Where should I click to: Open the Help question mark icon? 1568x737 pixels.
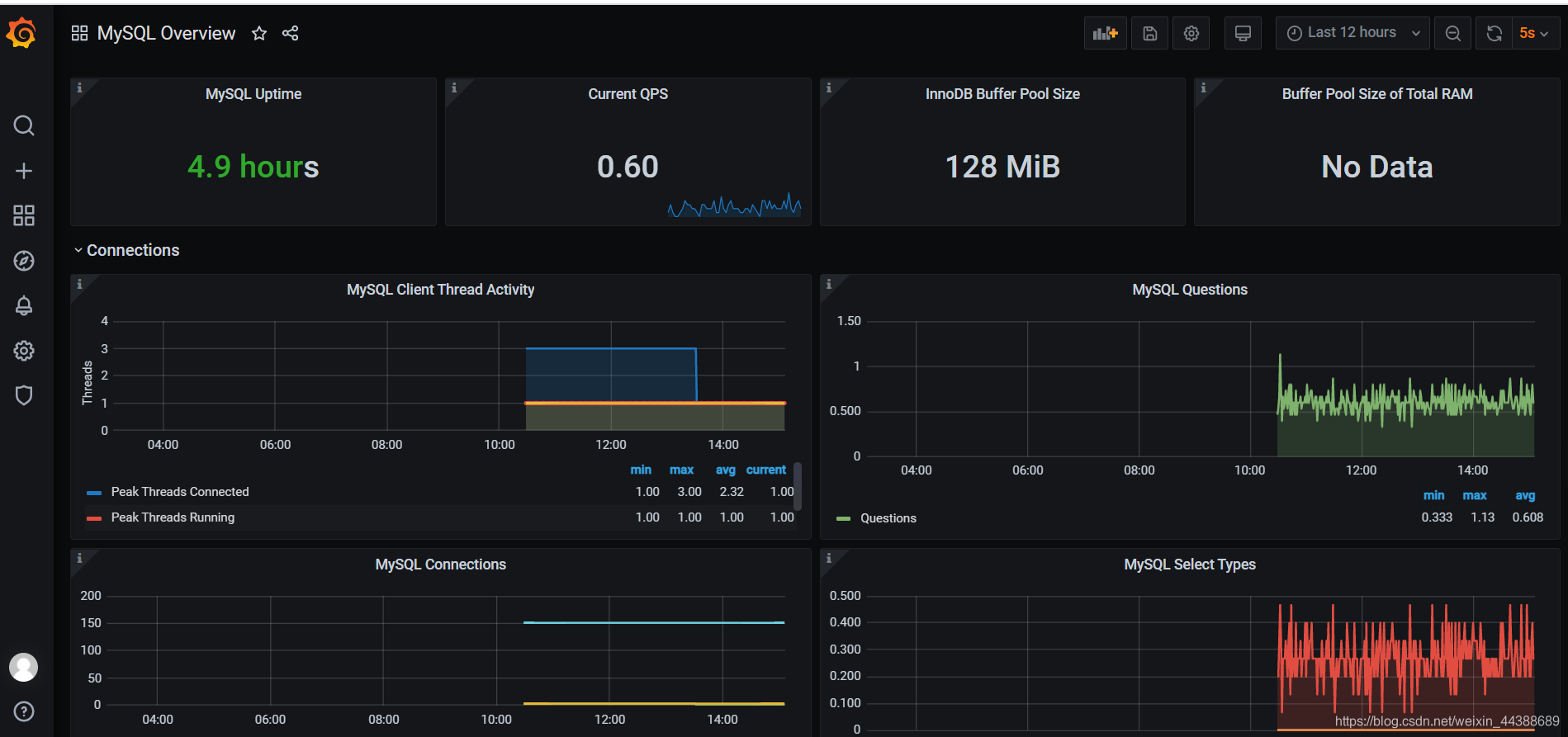click(x=24, y=711)
